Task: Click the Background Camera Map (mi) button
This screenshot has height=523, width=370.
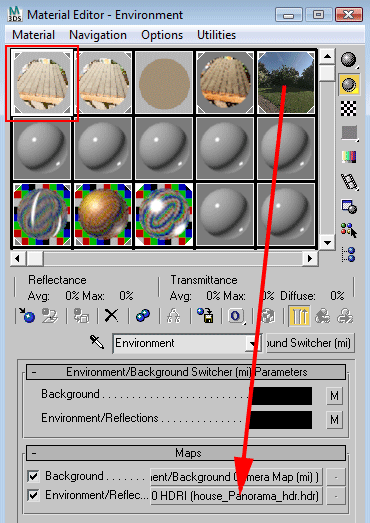Action: (x=237, y=477)
